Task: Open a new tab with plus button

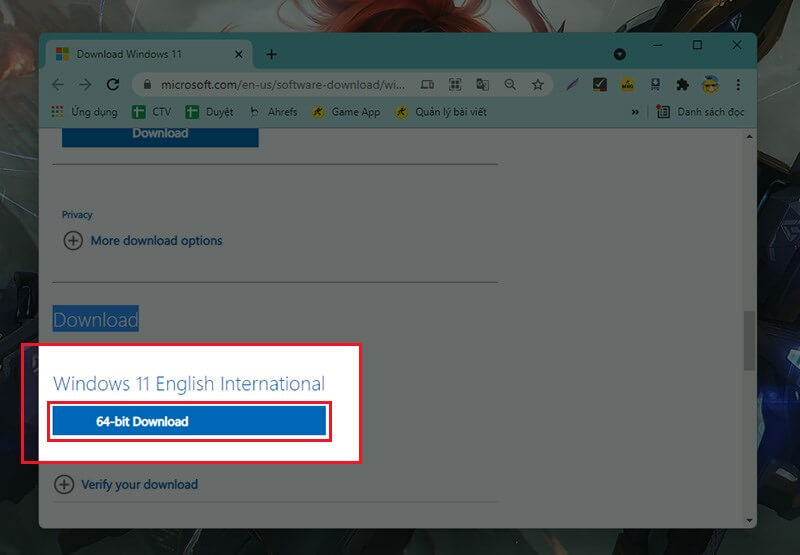Action: point(271,54)
